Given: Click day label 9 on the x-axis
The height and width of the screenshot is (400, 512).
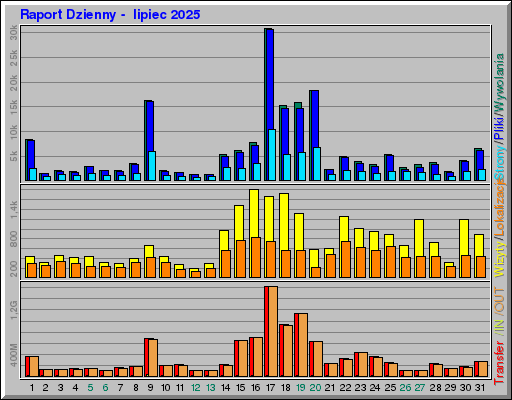Looking at the screenshot, I should tap(150, 388).
